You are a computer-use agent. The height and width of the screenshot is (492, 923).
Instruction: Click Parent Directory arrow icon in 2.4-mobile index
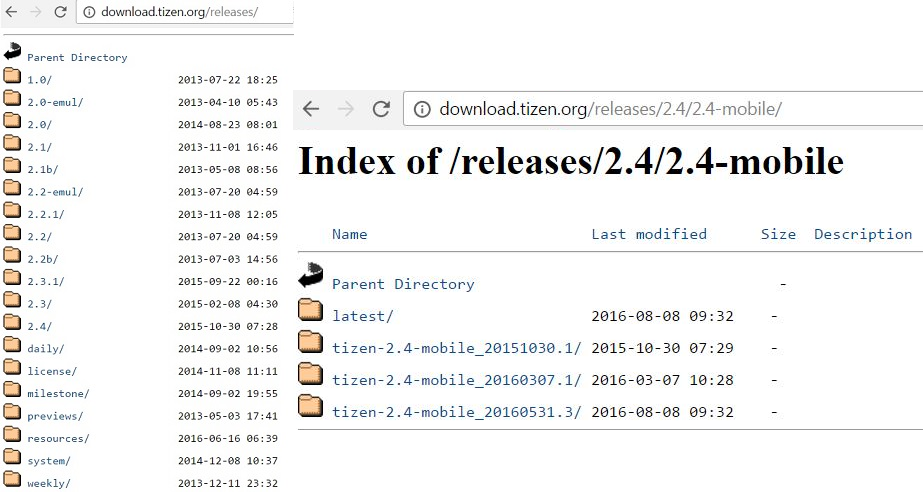tap(311, 275)
